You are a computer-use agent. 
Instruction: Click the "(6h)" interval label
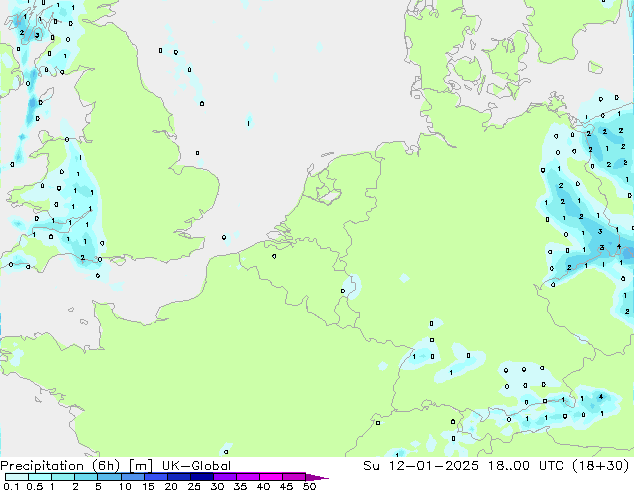click(x=106, y=466)
